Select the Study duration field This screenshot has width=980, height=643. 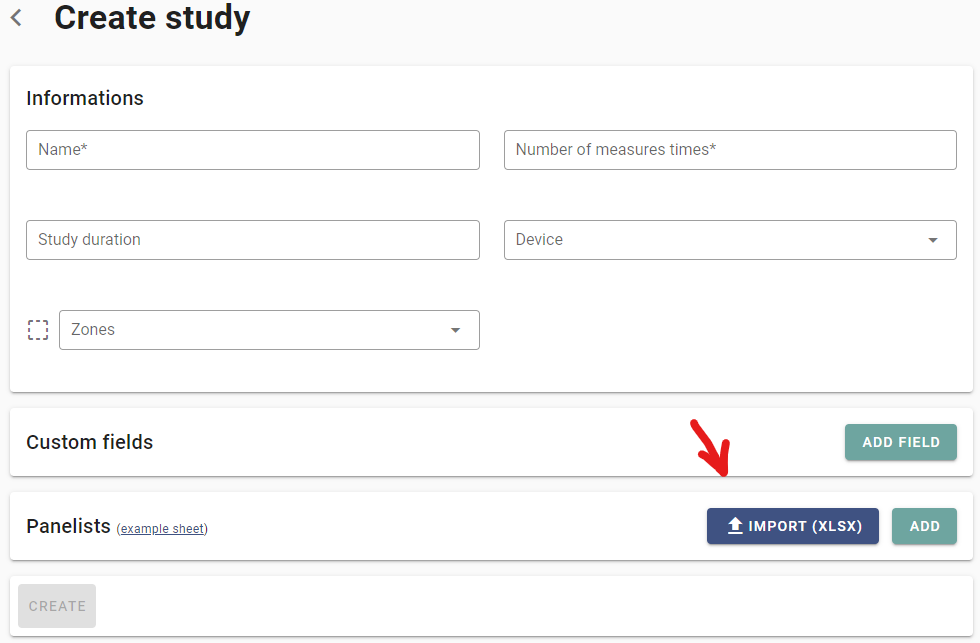(252, 240)
